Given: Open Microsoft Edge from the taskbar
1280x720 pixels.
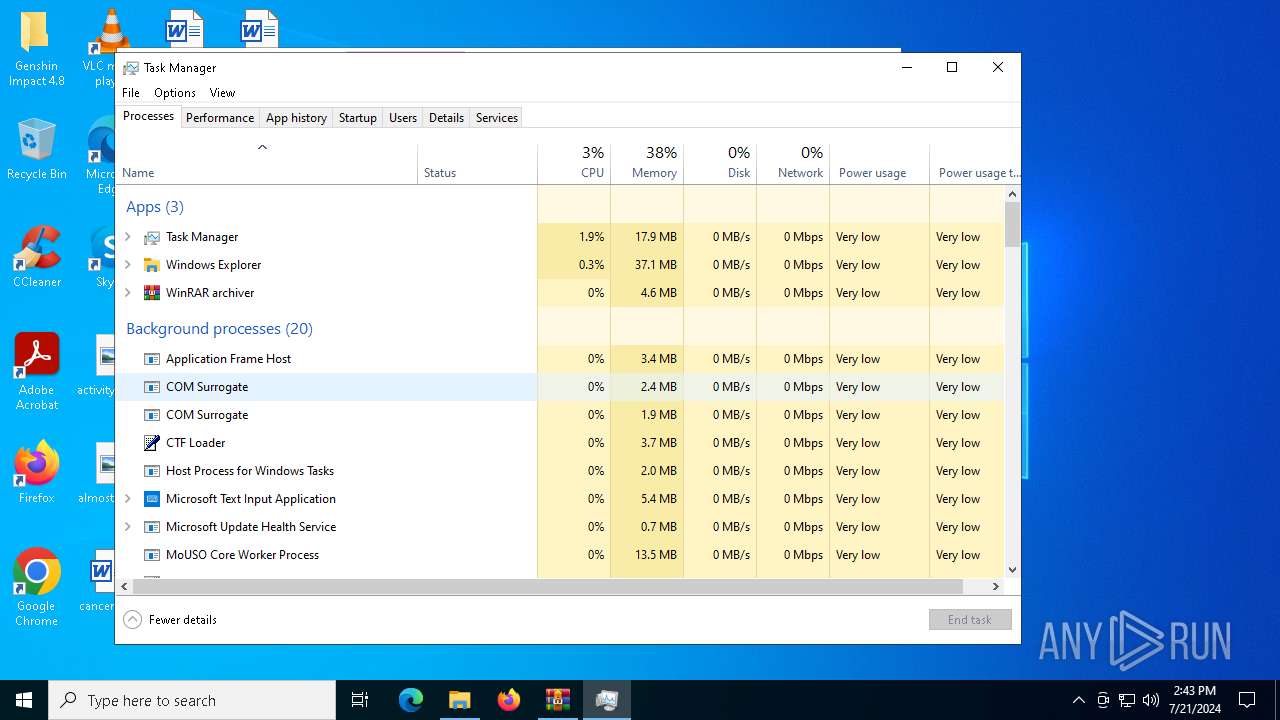Looking at the screenshot, I should click(411, 700).
